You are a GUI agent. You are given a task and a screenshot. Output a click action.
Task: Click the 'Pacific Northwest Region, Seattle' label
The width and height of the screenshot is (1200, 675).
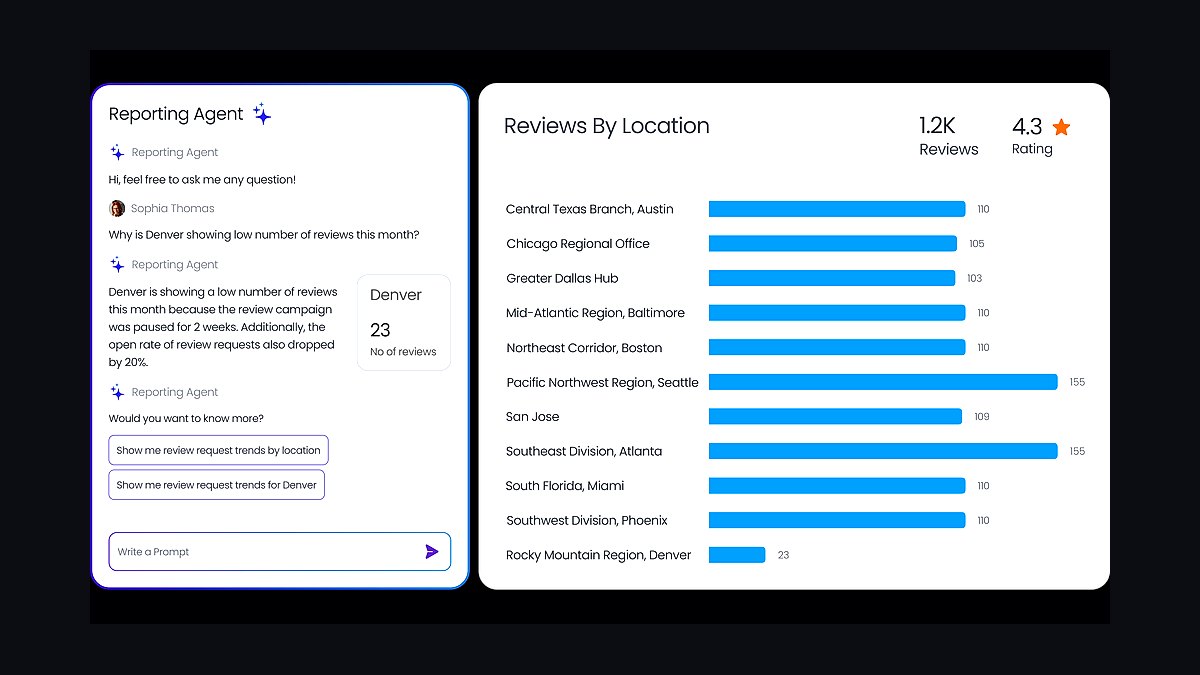point(602,382)
